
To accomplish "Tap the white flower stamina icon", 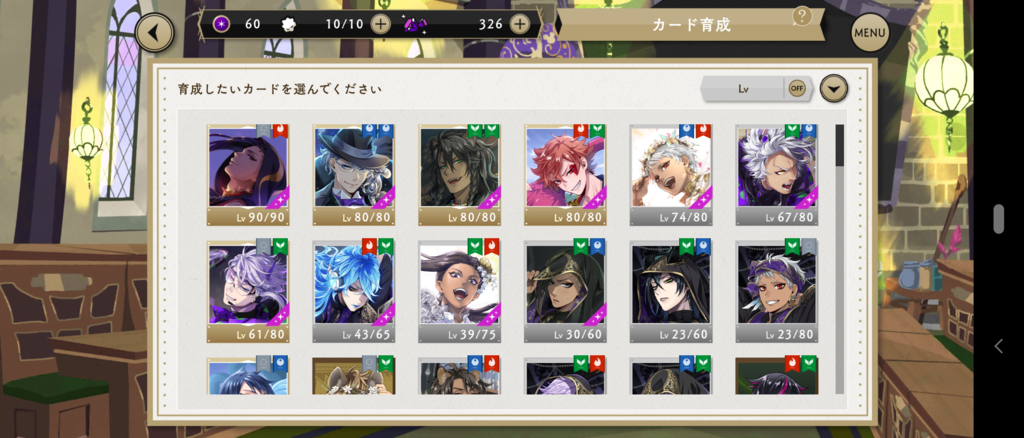I will (288, 25).
